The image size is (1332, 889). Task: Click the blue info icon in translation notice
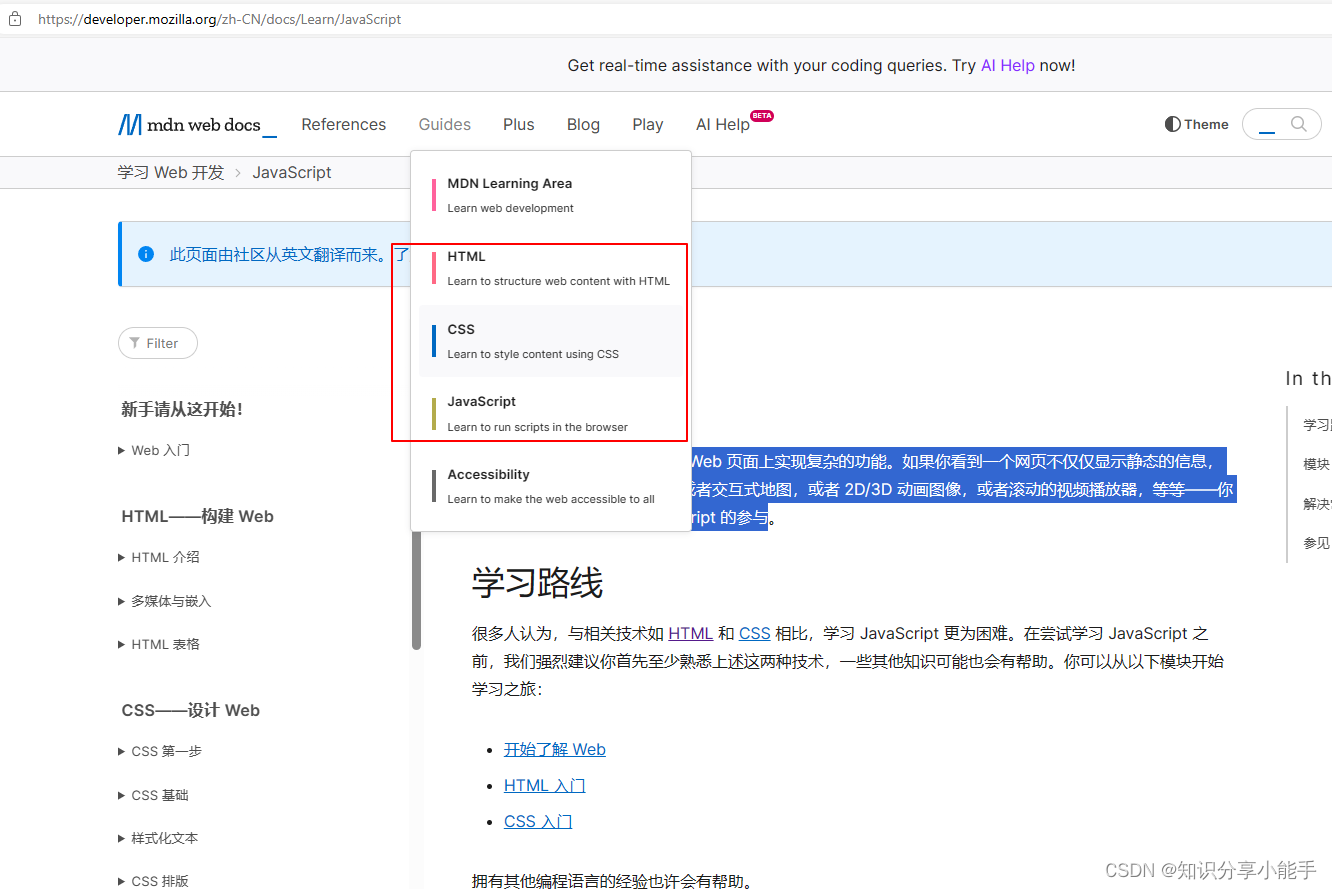coord(146,254)
